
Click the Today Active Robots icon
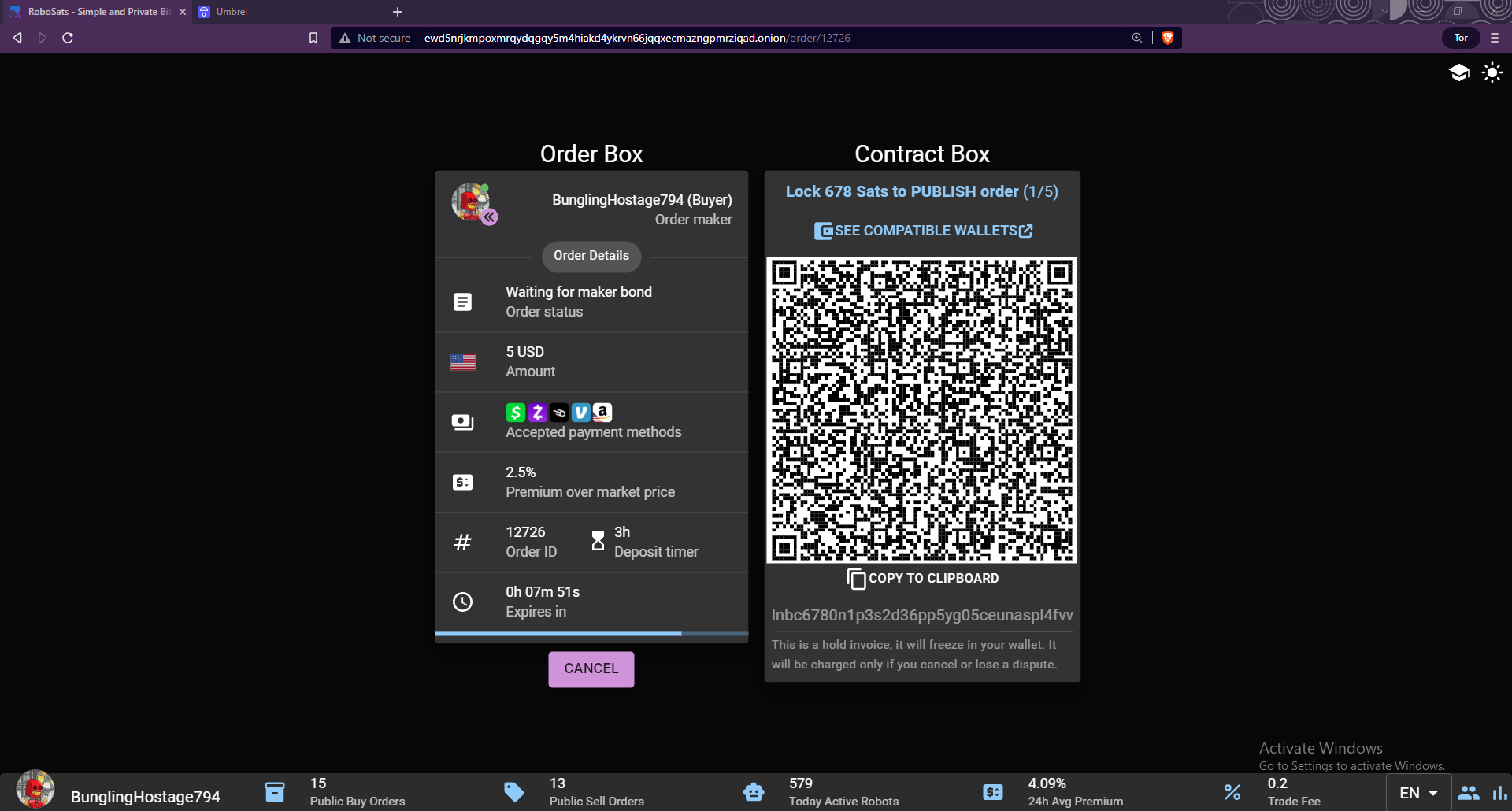coord(754,791)
